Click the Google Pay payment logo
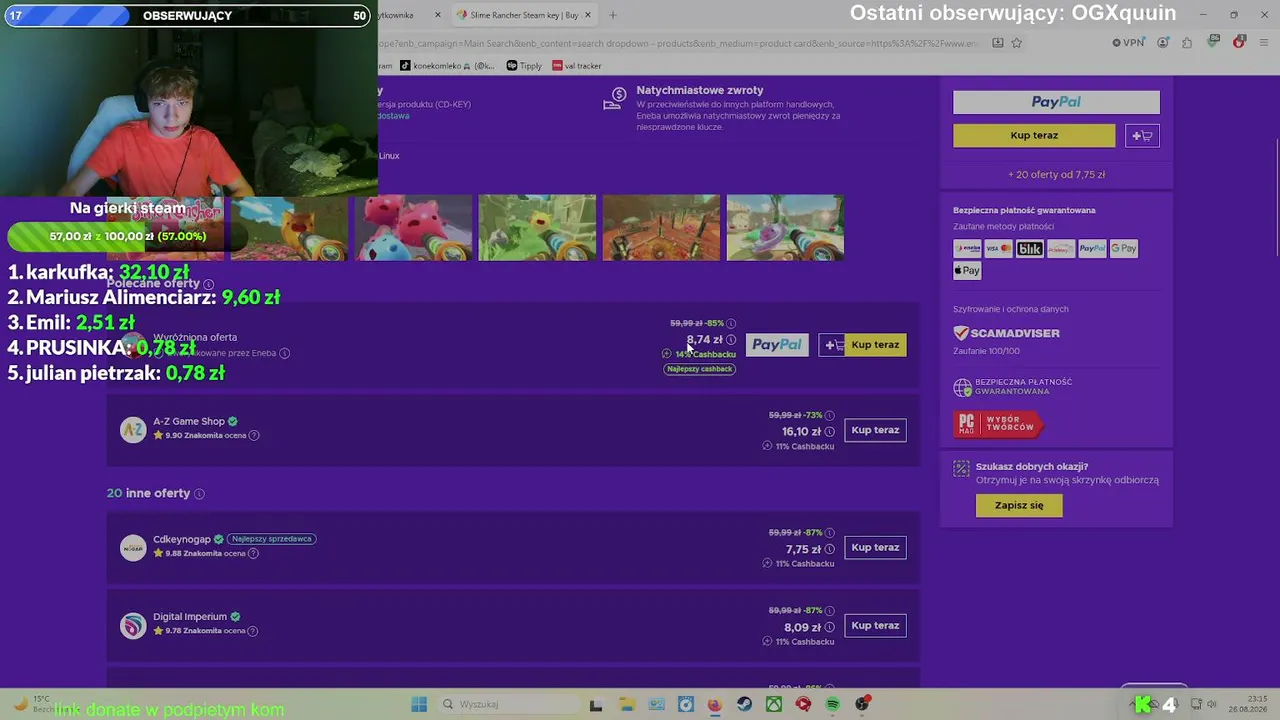This screenshot has width=1280, height=720. point(1123,249)
